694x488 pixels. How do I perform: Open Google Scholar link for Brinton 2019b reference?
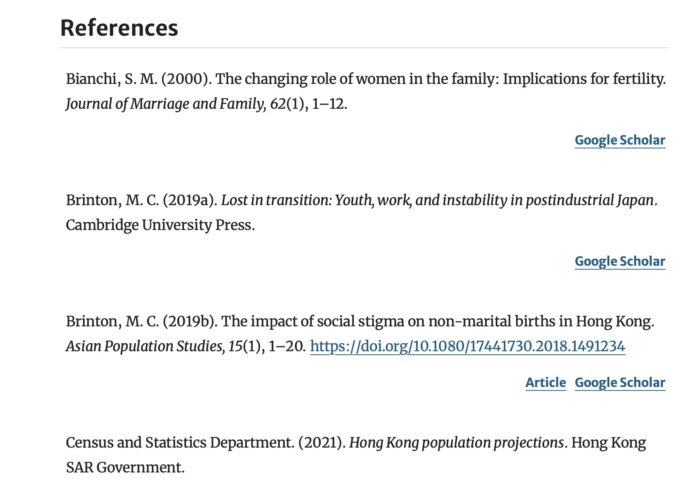(x=619, y=382)
